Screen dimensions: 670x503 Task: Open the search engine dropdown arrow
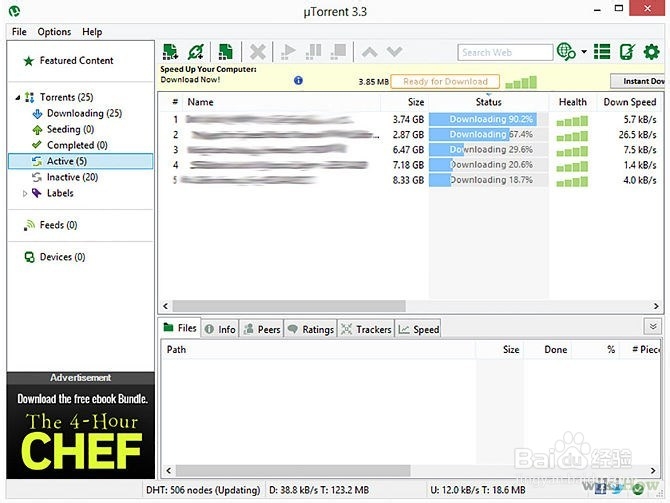[584, 52]
